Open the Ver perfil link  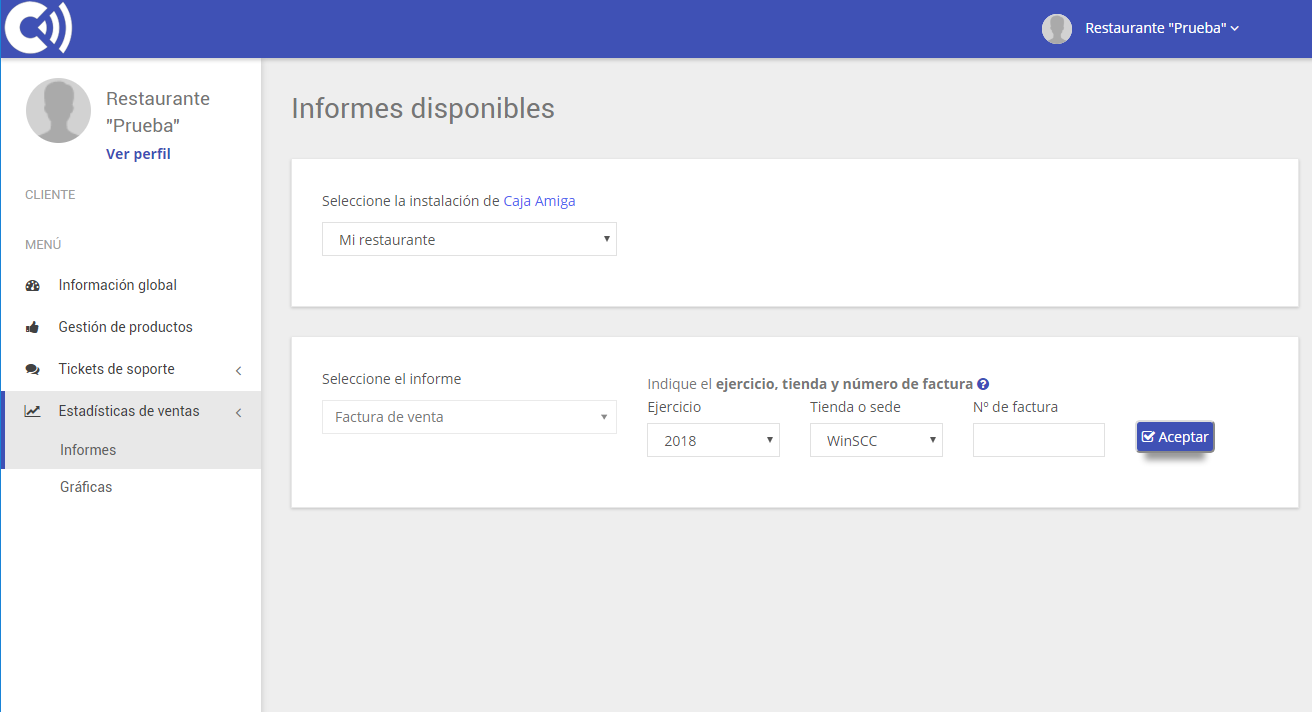click(138, 153)
